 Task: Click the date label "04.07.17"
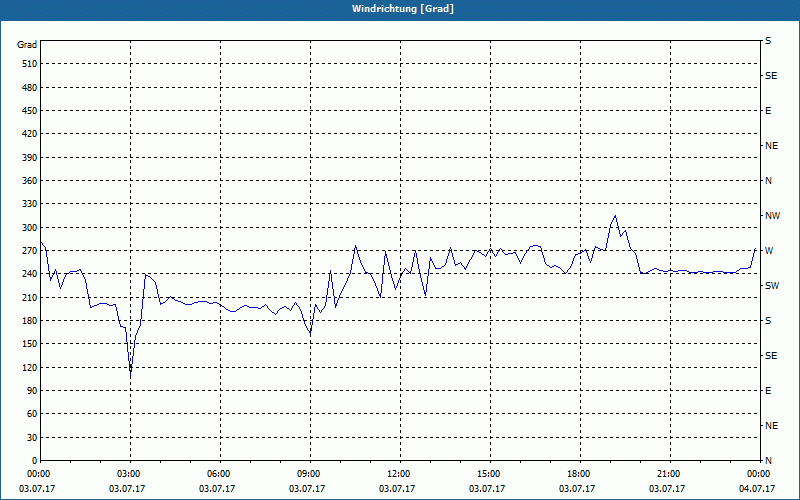(757, 489)
